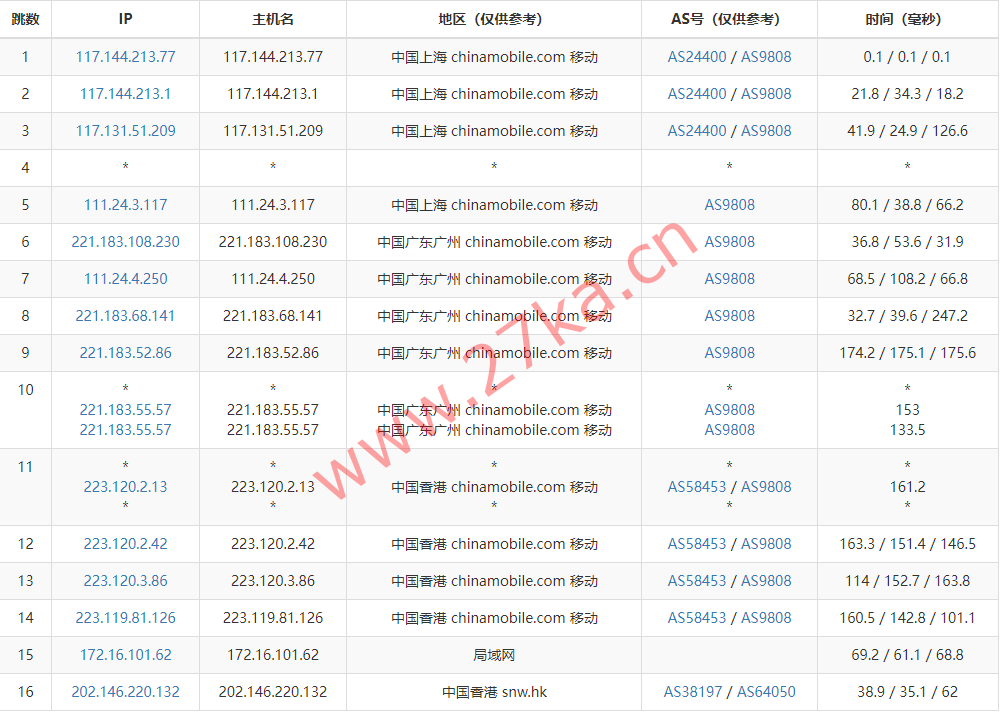The image size is (1003, 715).
Task: Select the time value 41.9 / 24.9 / 126.6
Action: [x=907, y=131]
